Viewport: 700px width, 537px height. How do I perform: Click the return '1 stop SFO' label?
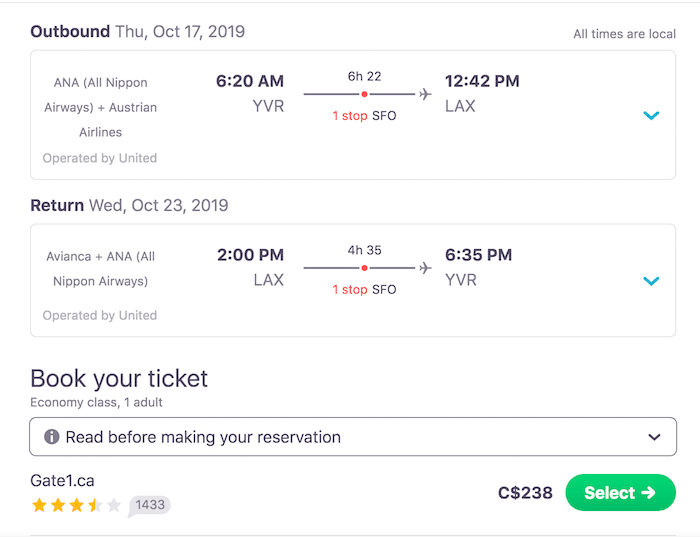tap(364, 289)
